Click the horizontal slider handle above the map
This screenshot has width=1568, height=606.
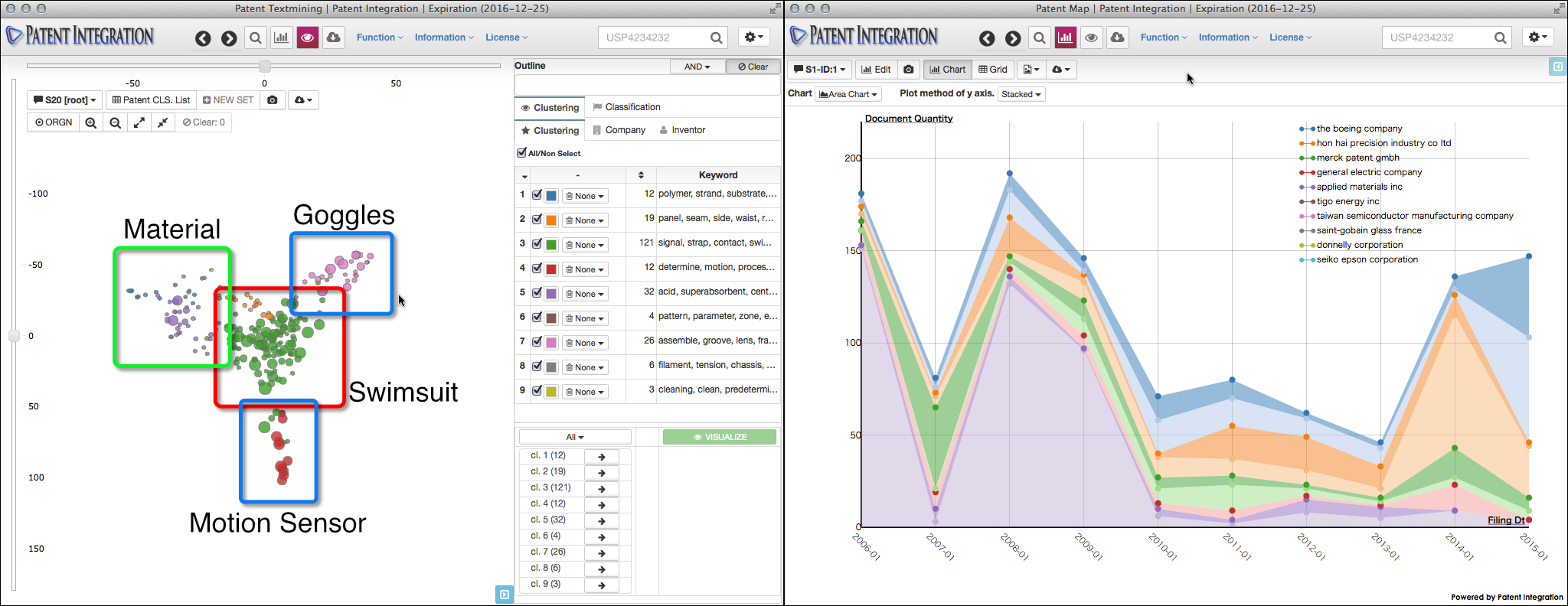click(x=264, y=66)
